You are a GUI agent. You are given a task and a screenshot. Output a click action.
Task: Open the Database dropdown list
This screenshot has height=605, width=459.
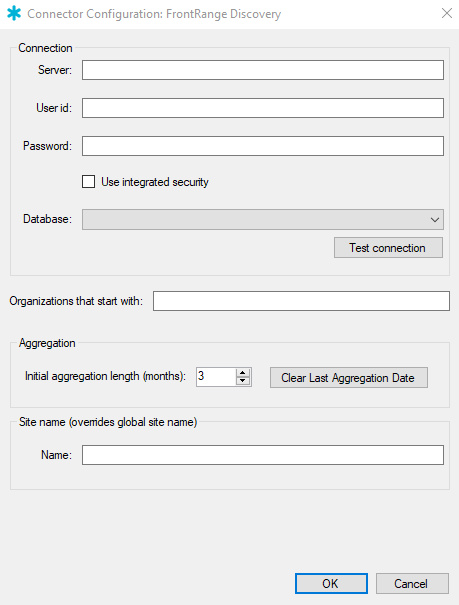click(x=263, y=220)
